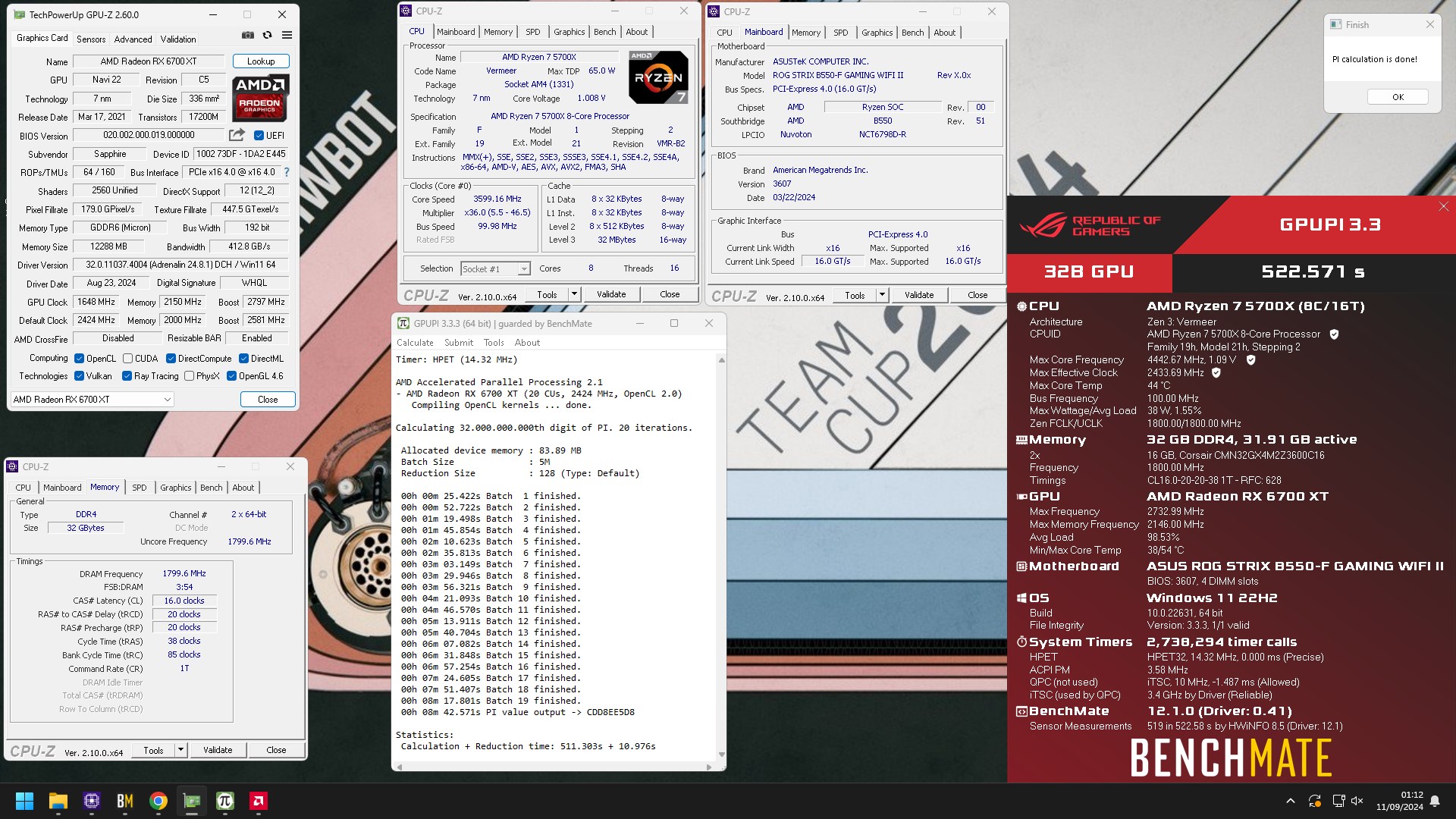Screen dimensions: 1456x819
Task: Click ROG Republic of Gamers logo
Action: click(1090, 225)
